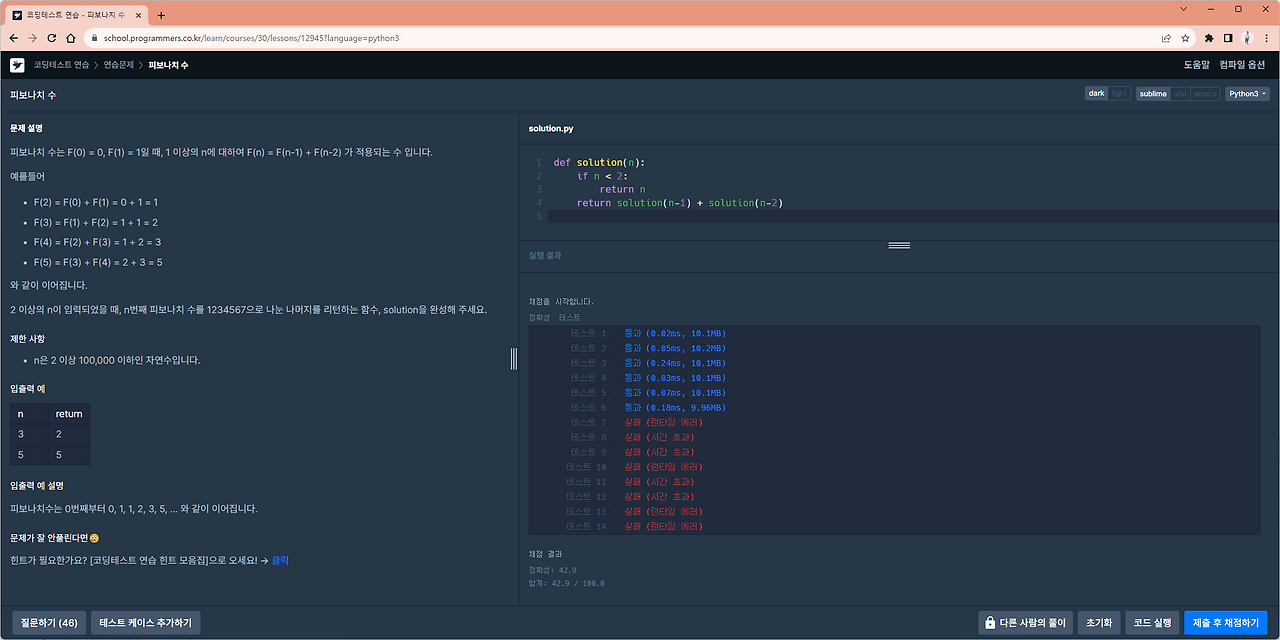Click the horizontal splitter handle between editor and results
The width and height of the screenshot is (1280, 640).
899,245
